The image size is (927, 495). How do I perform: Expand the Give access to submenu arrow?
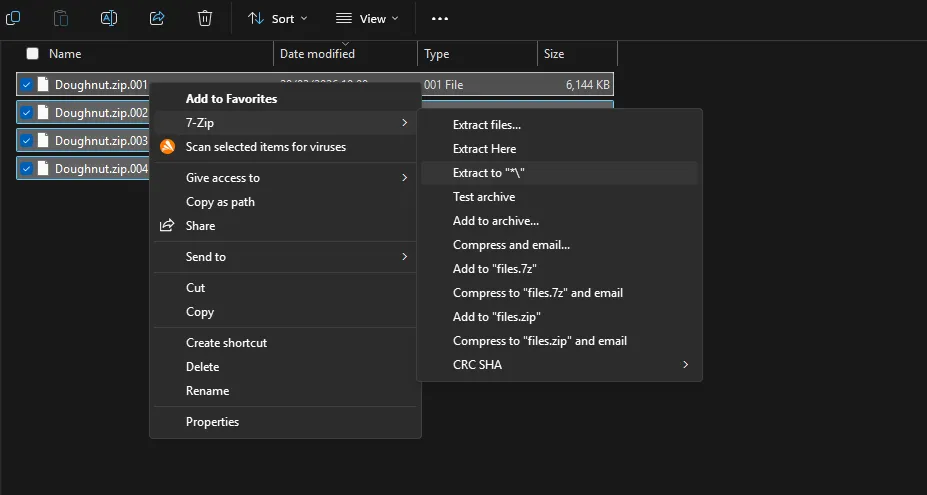pos(404,177)
